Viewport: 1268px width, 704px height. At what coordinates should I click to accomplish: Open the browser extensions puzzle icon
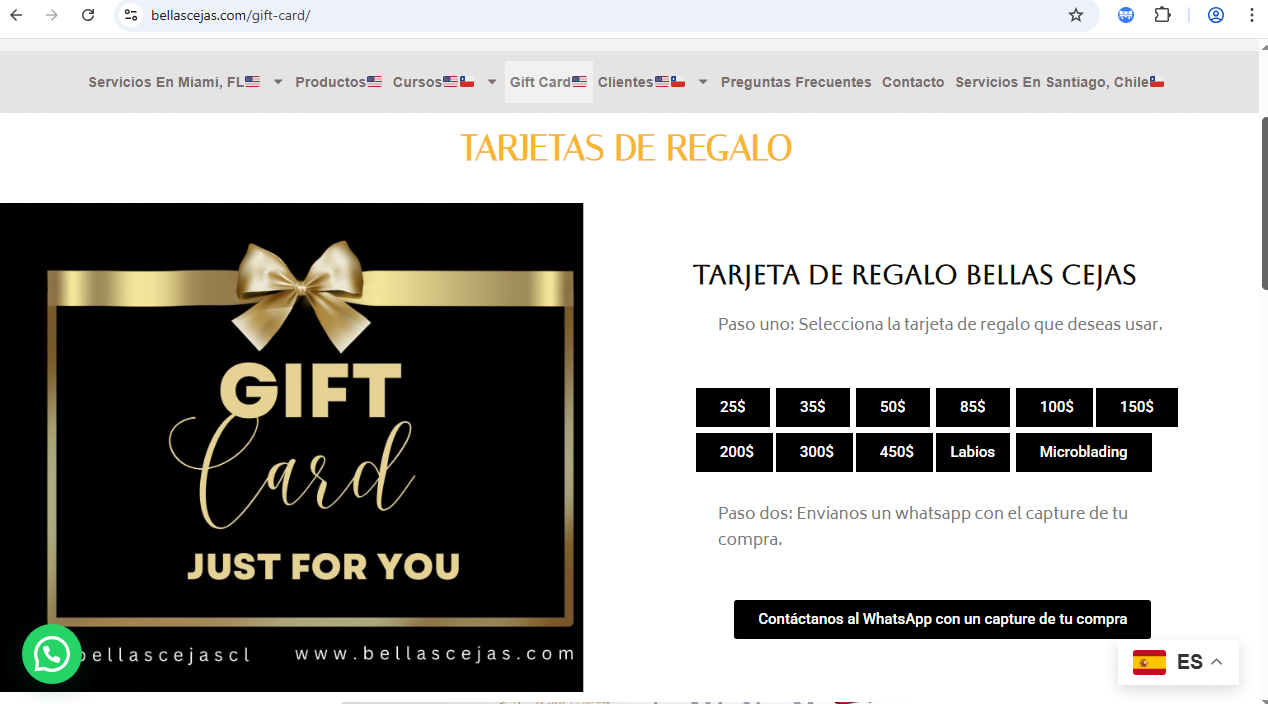coord(1162,15)
